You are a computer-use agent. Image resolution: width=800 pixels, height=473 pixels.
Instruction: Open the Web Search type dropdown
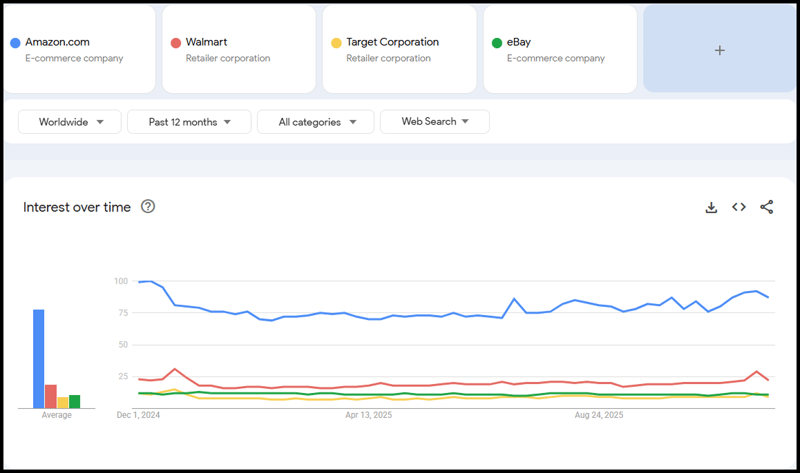(x=435, y=122)
